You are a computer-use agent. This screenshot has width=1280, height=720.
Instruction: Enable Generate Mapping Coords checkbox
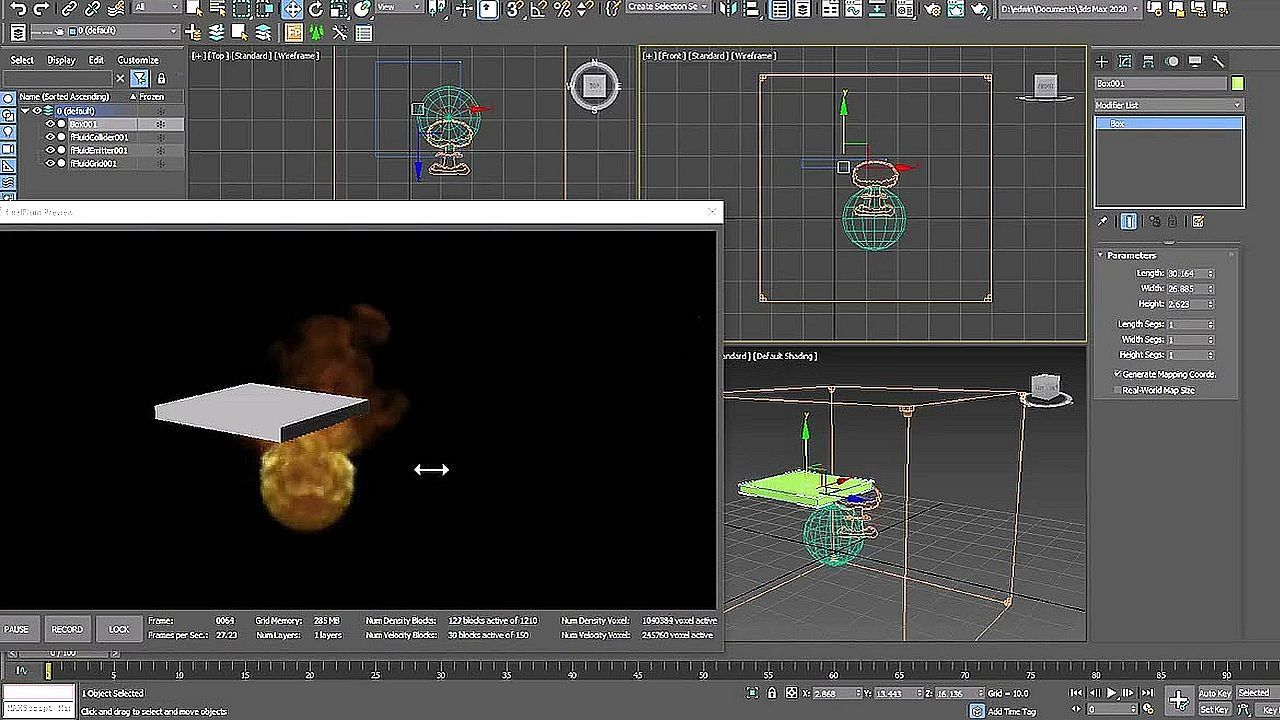point(1118,374)
